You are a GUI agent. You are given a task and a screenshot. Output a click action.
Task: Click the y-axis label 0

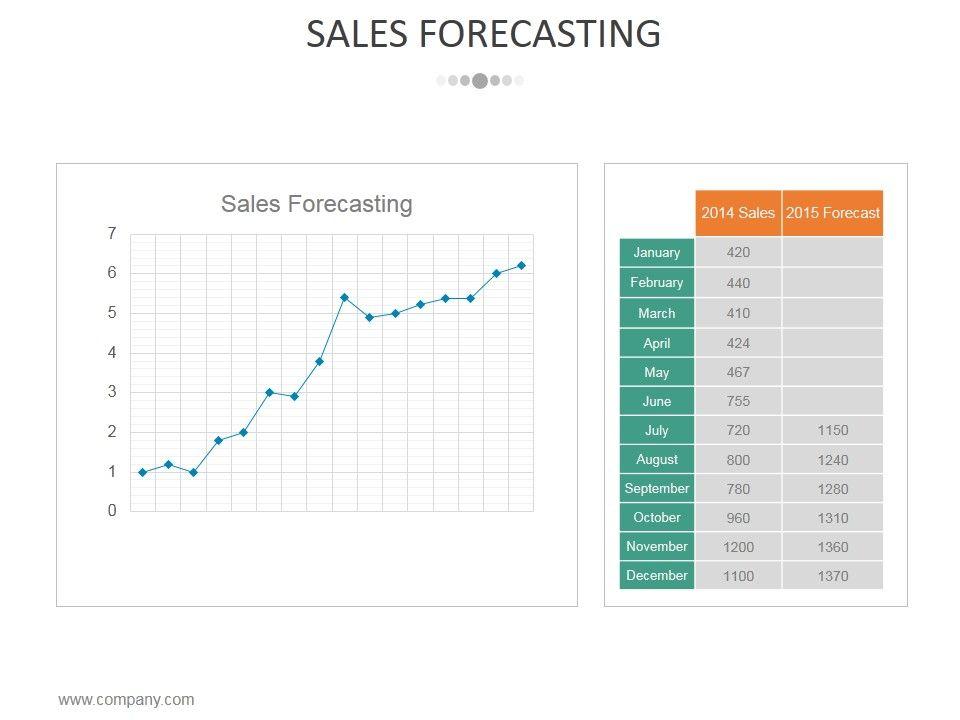click(x=112, y=511)
